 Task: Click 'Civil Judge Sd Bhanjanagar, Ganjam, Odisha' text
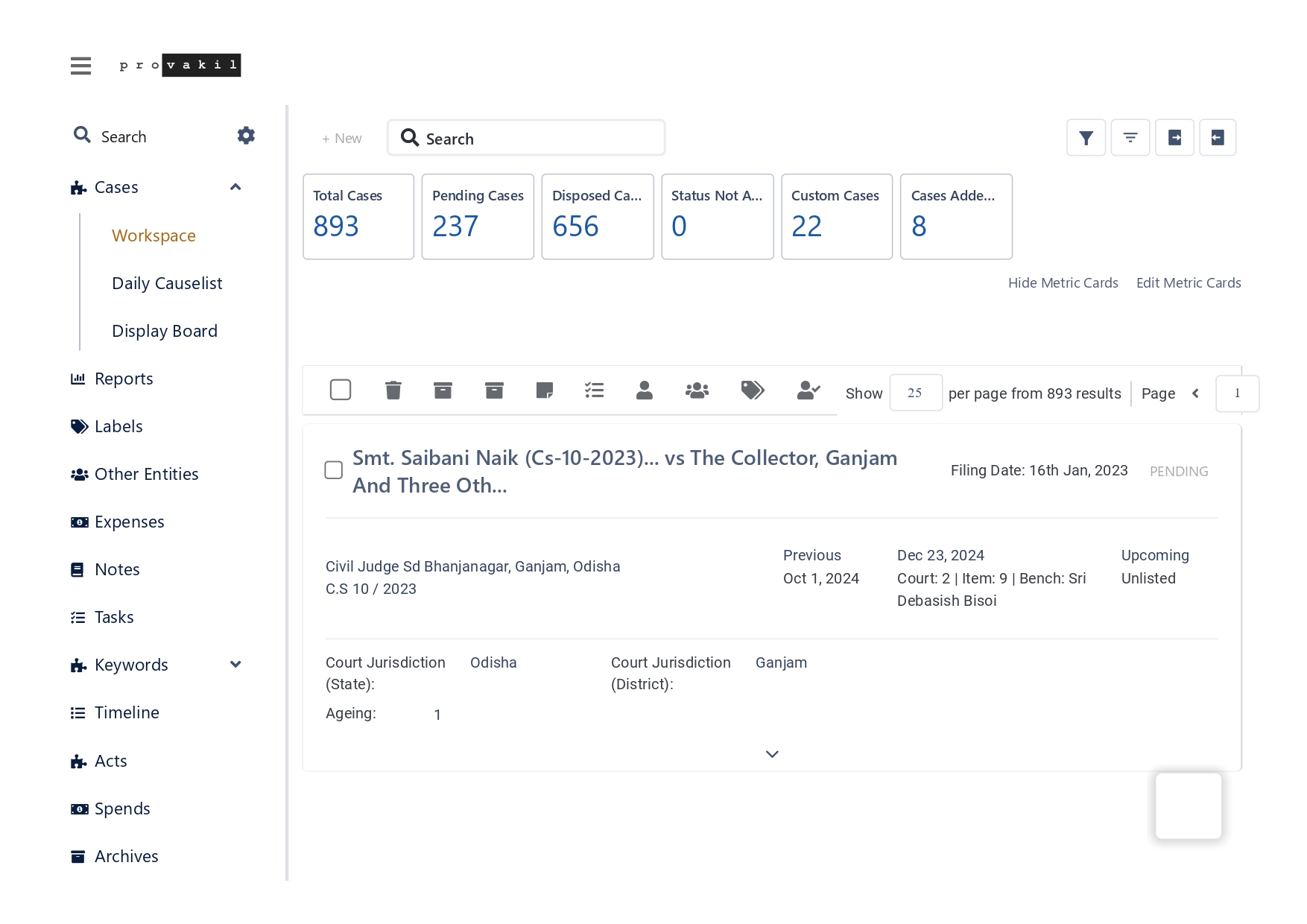(x=472, y=566)
